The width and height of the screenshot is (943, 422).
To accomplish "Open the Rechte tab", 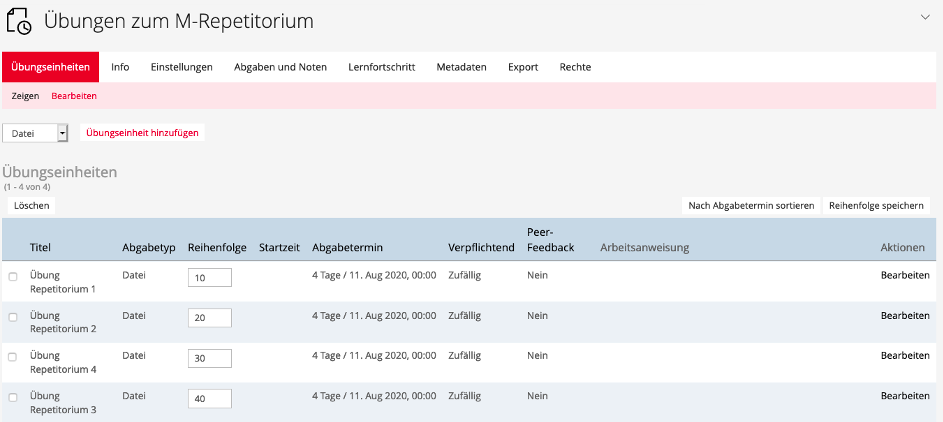I will [575, 67].
